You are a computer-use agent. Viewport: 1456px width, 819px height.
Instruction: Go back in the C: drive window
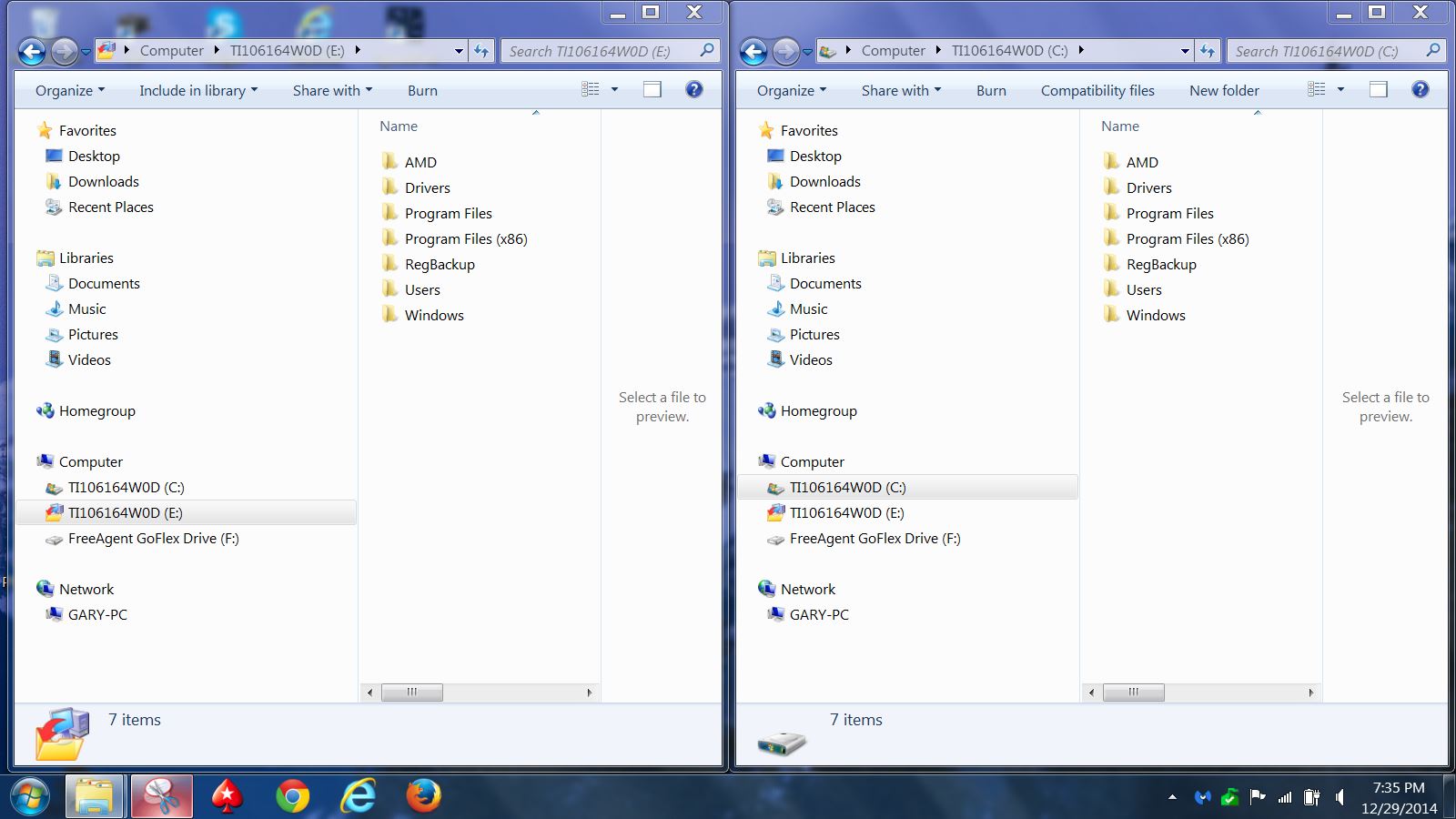point(753,52)
